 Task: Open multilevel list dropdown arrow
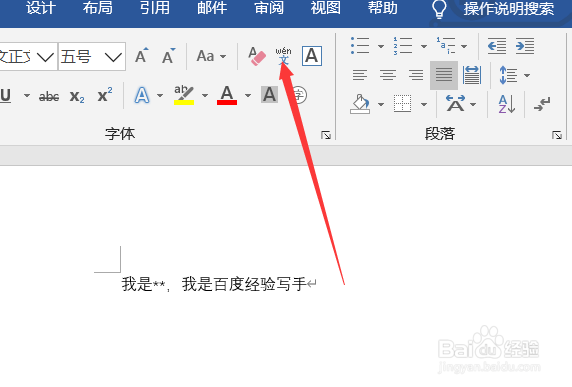tap(464, 46)
